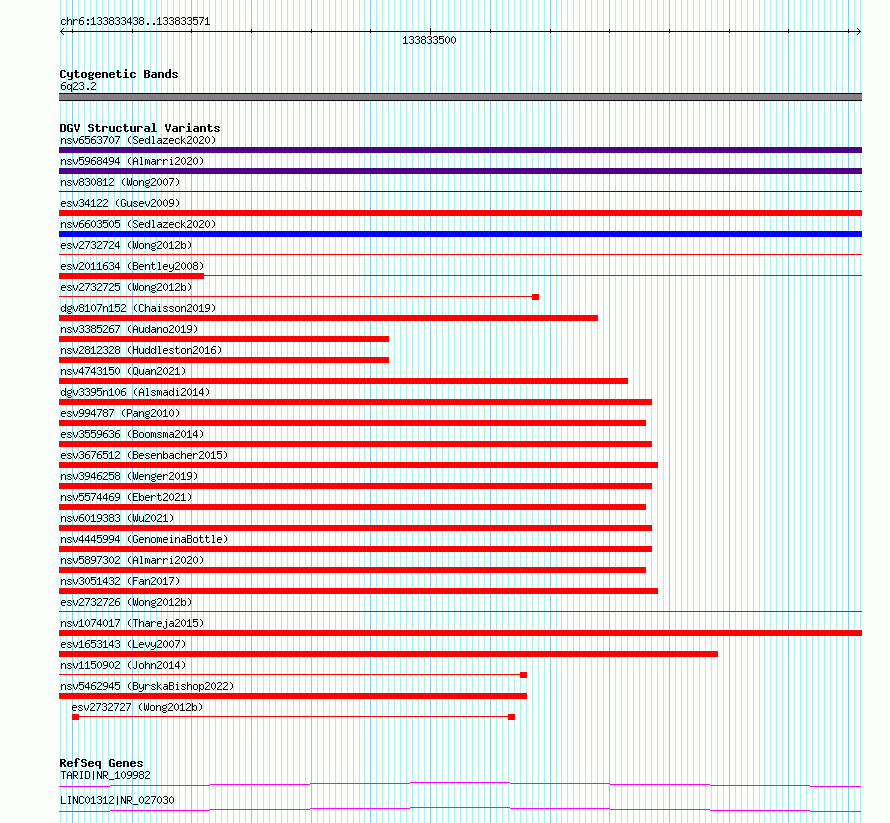Click the dgv8107n152 (Chaisson2019) label
This screenshot has width=890, height=823.
coord(138,308)
